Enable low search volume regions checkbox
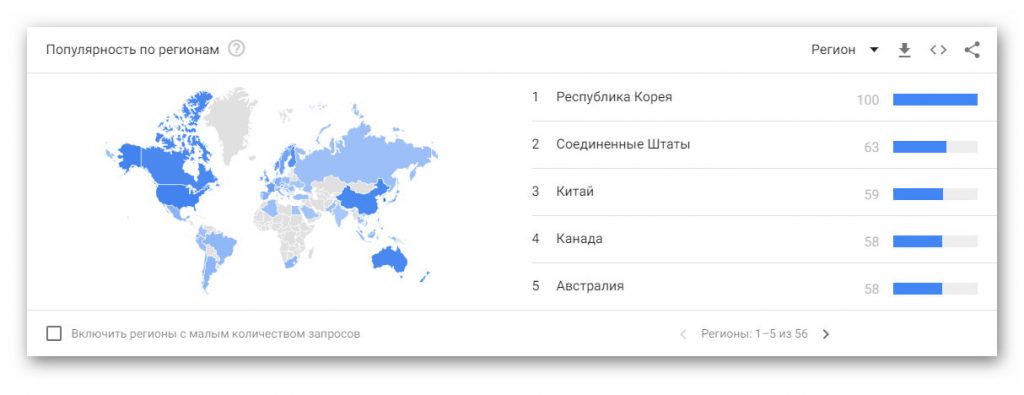 [54, 334]
